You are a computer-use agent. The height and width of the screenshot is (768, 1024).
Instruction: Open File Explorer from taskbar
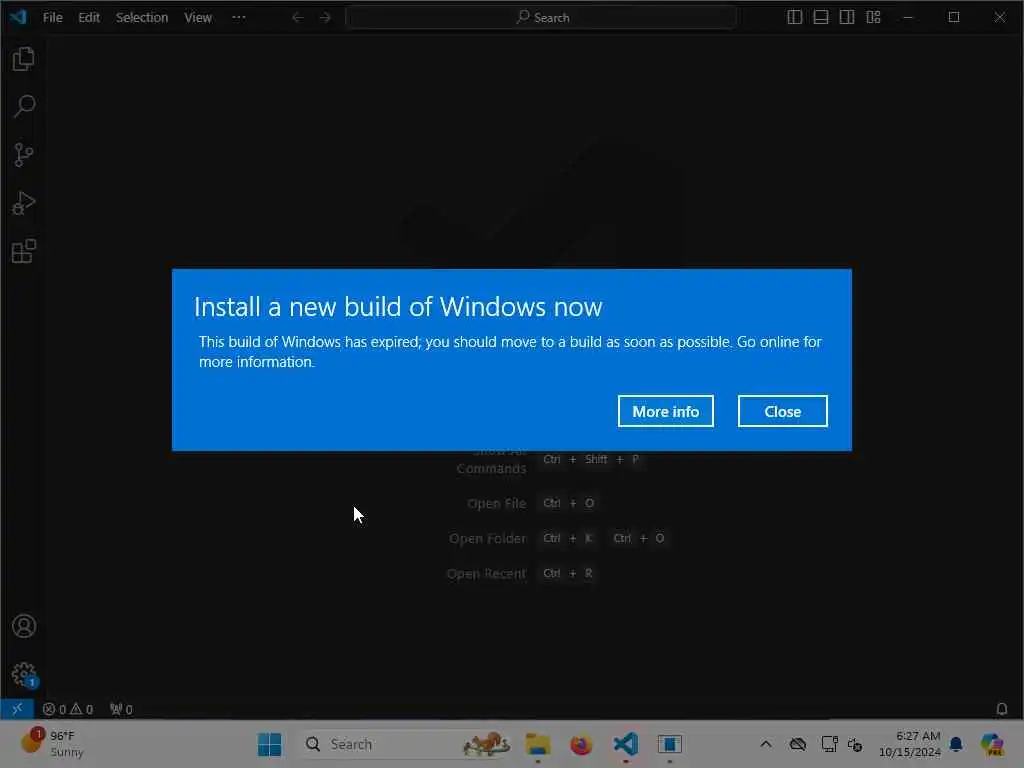(x=538, y=744)
